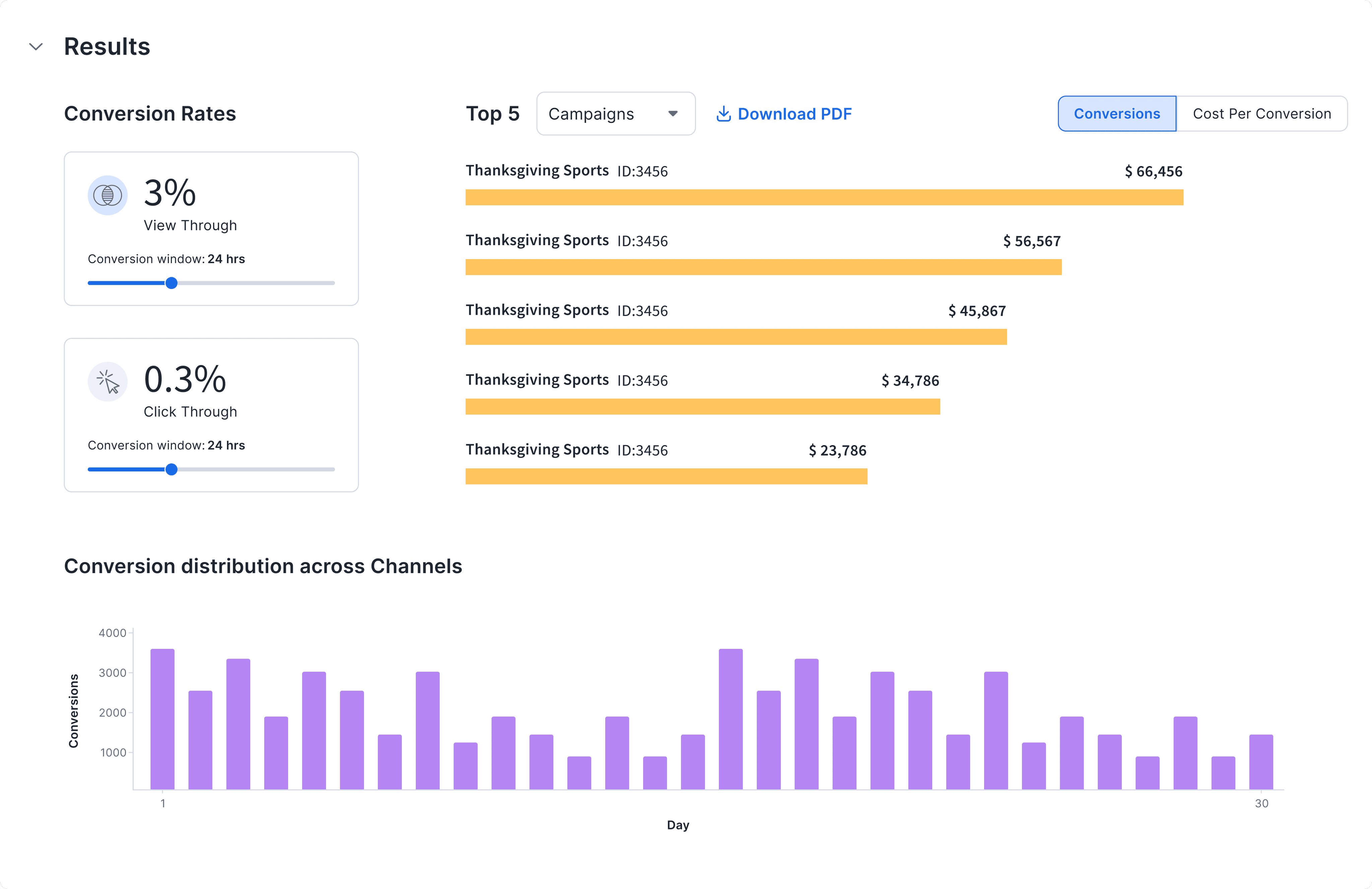Click the Campaigns dropdown arrow

pos(672,114)
